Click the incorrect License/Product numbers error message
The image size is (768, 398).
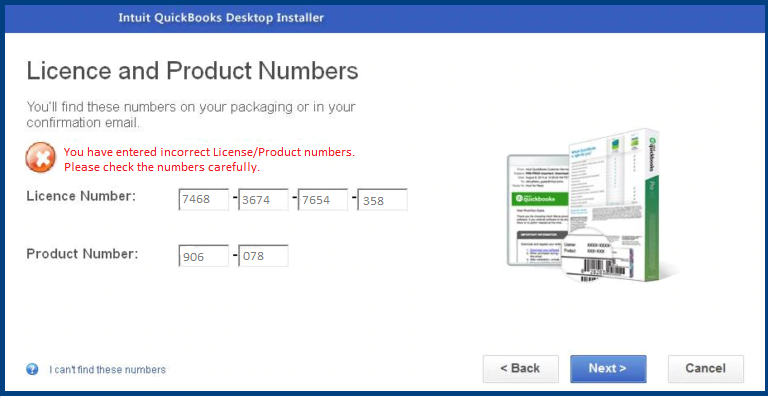click(x=209, y=160)
